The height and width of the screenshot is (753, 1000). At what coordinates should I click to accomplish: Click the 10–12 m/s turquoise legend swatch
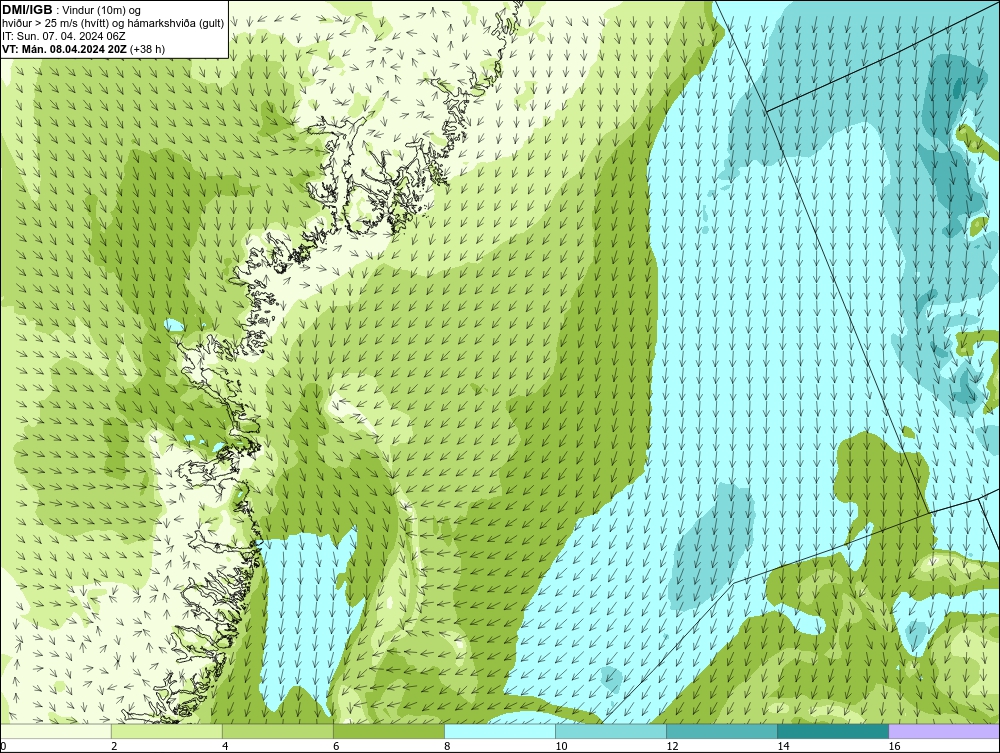(x=610, y=731)
